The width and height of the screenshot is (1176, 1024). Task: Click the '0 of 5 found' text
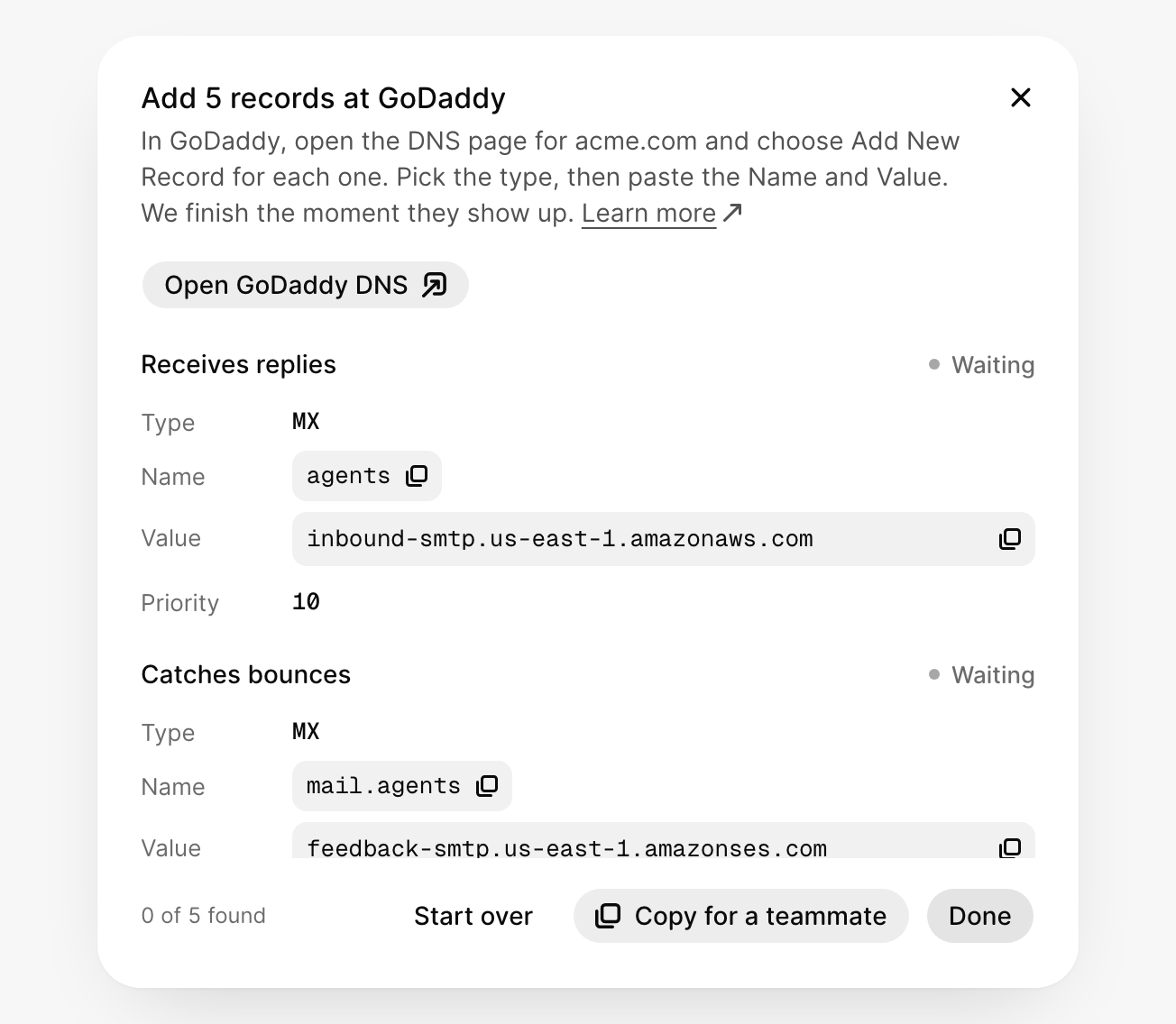click(x=204, y=916)
